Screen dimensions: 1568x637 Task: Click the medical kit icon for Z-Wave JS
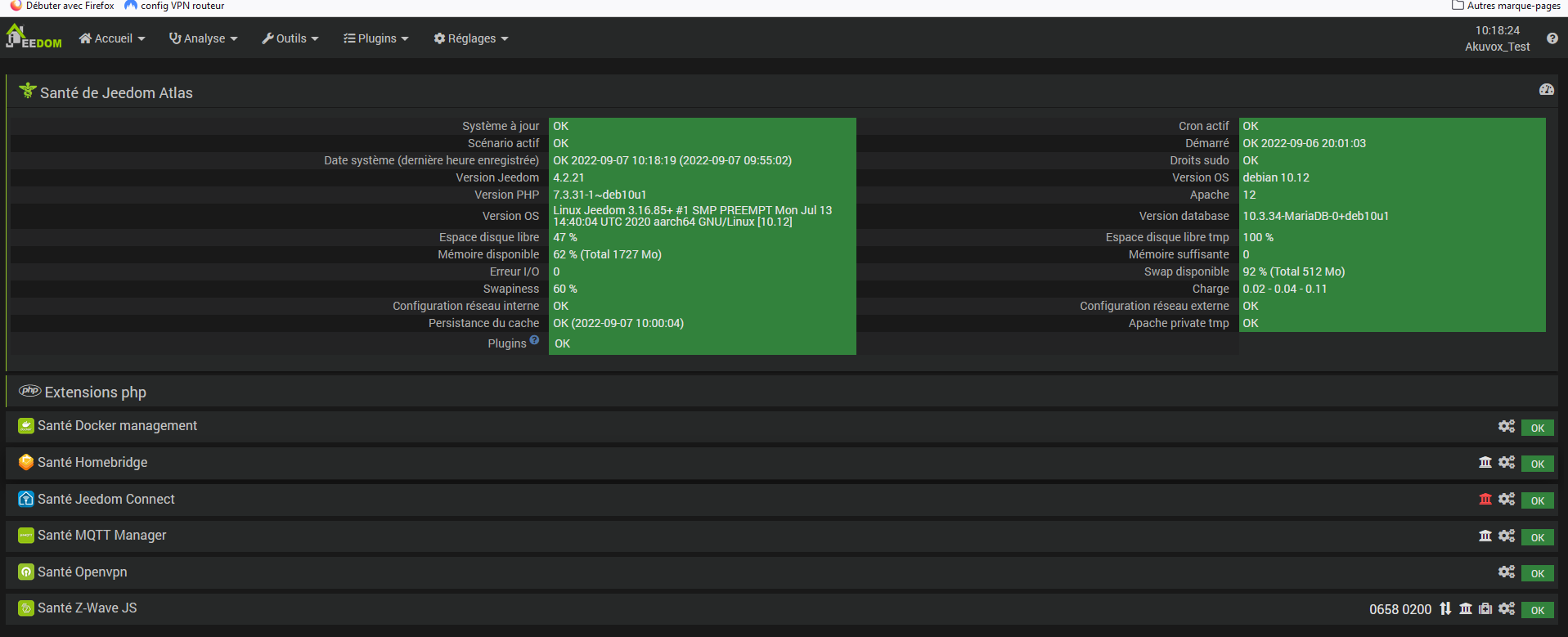pyautogui.click(x=1485, y=608)
